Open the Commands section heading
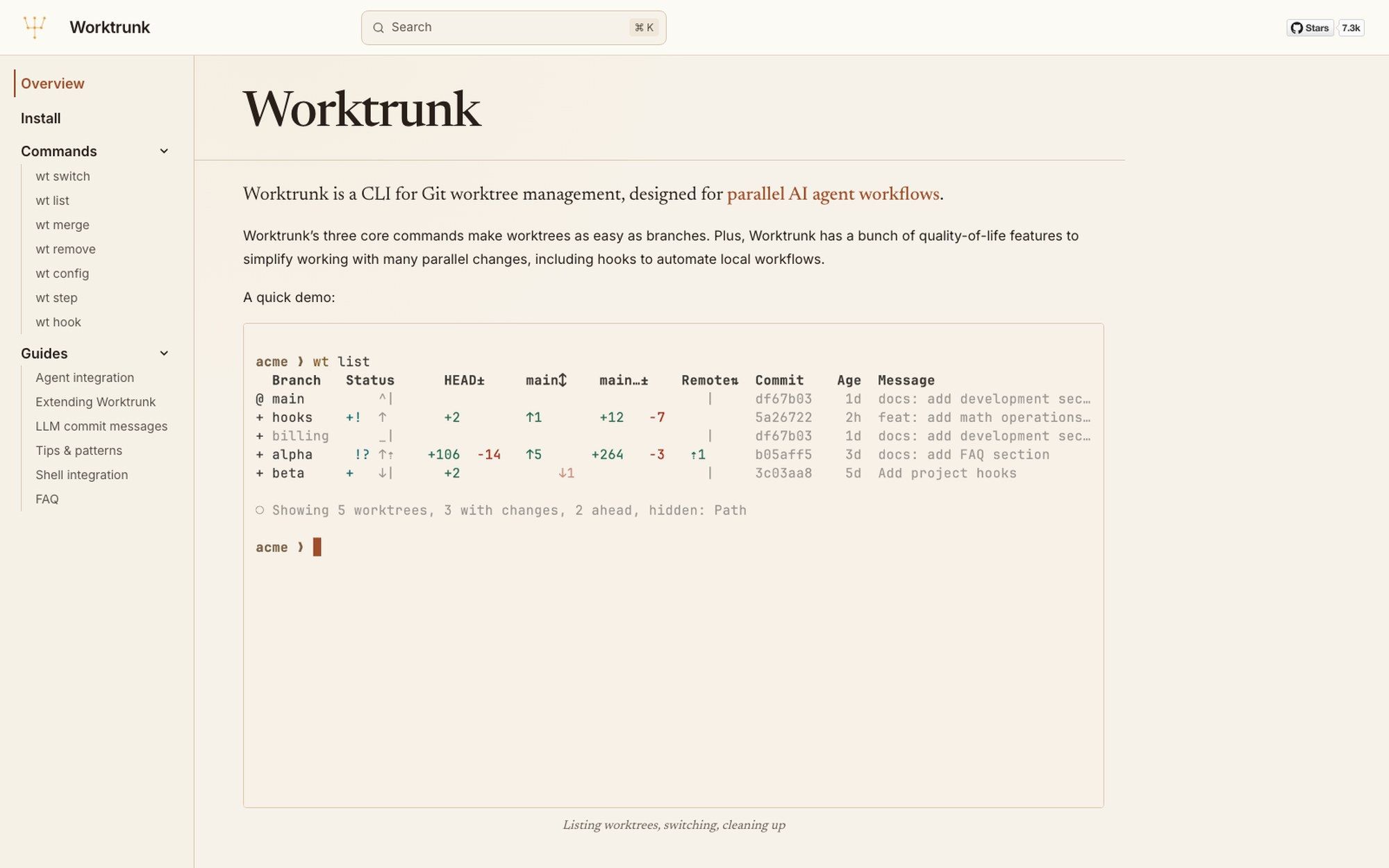This screenshot has height=868, width=1389. (x=59, y=151)
